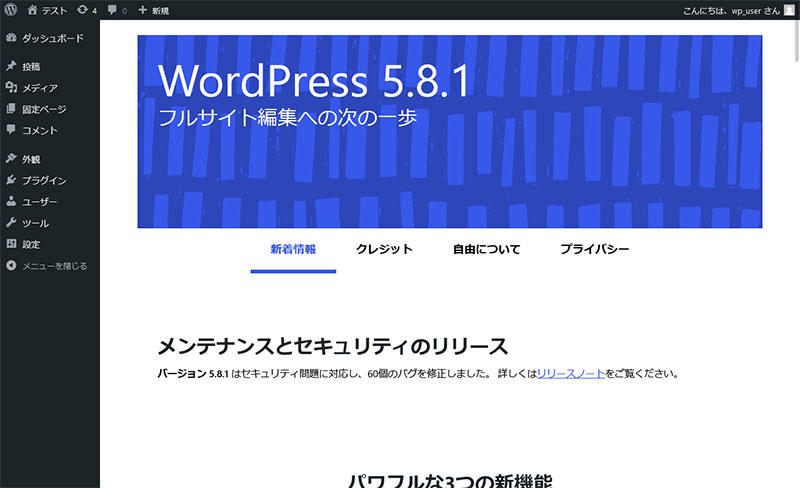This screenshot has height=488, width=800.
Task: Click the メディア media icon
Action: point(11,87)
